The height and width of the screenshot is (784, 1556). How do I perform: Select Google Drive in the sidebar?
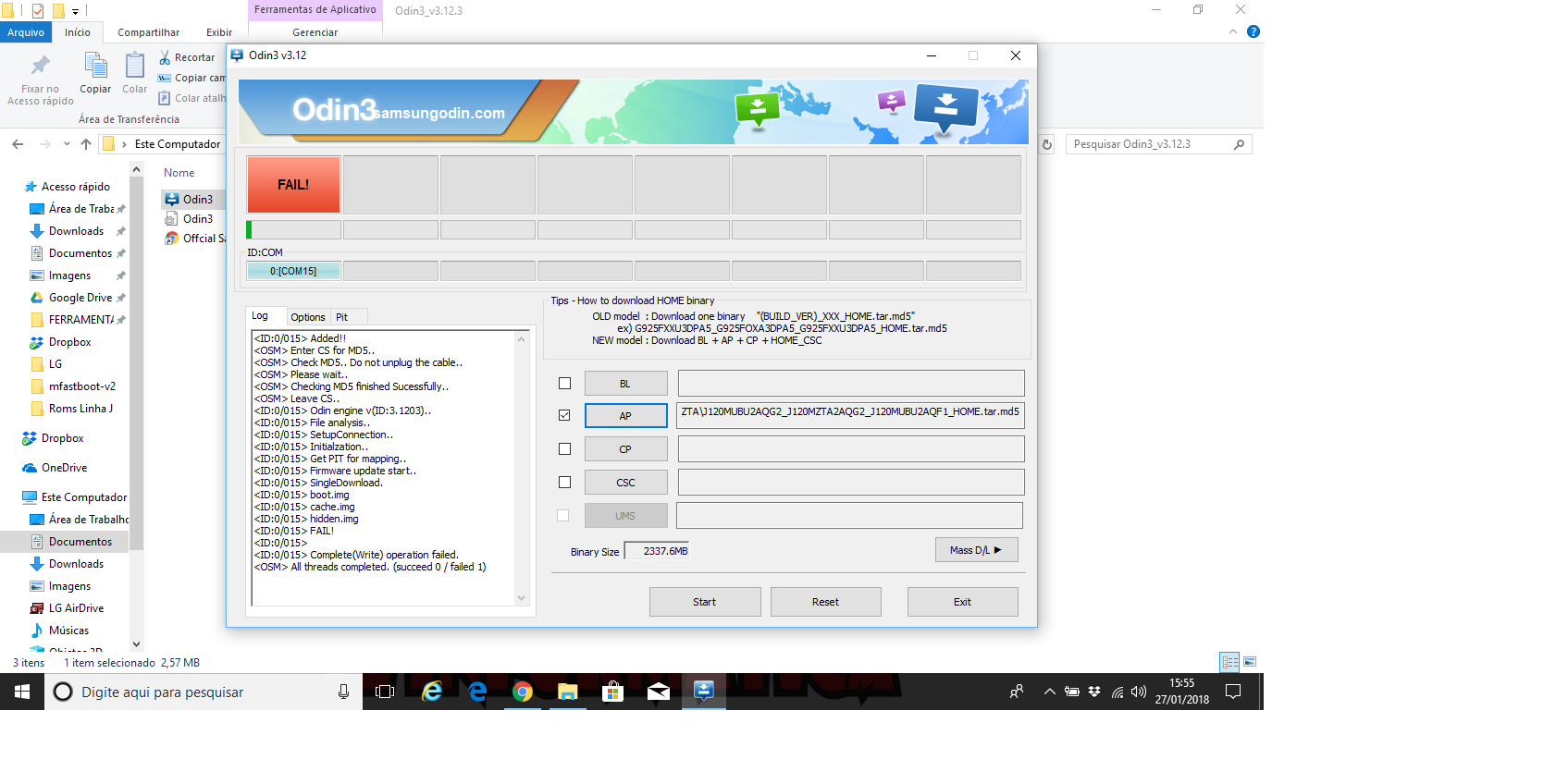pos(80,298)
